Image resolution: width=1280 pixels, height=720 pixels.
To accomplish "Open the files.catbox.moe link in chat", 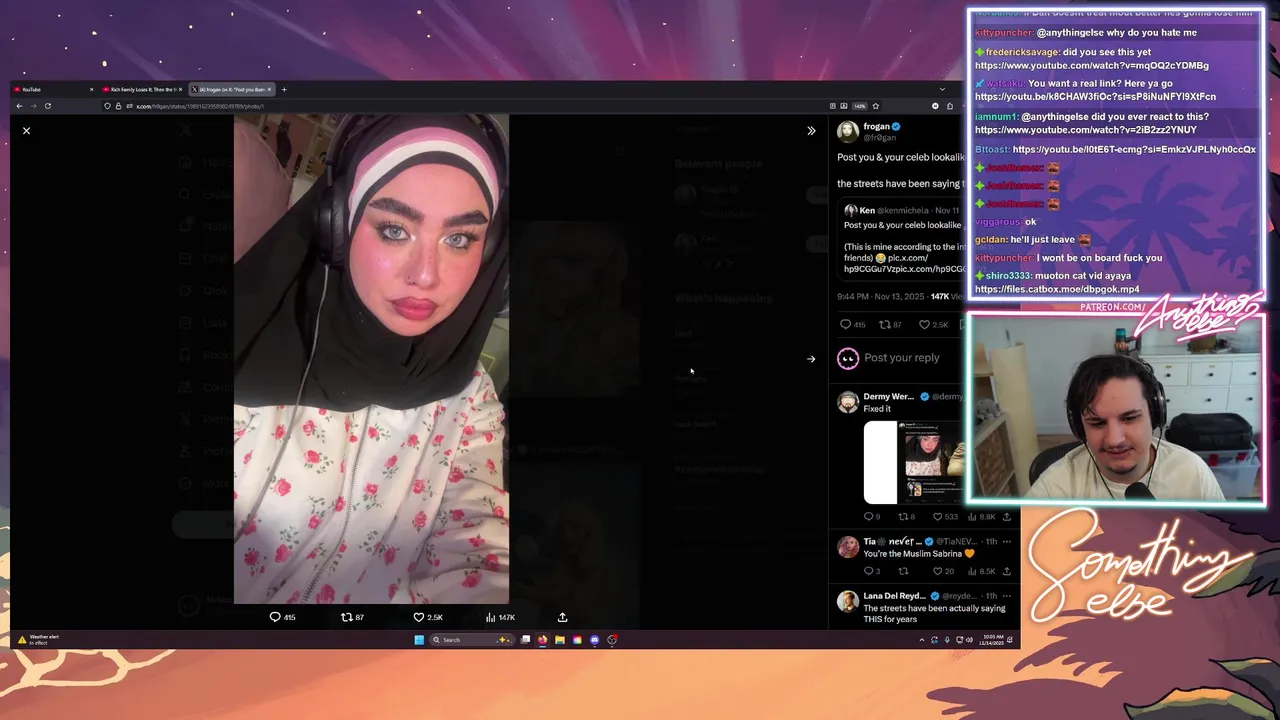I will click(x=1057, y=290).
